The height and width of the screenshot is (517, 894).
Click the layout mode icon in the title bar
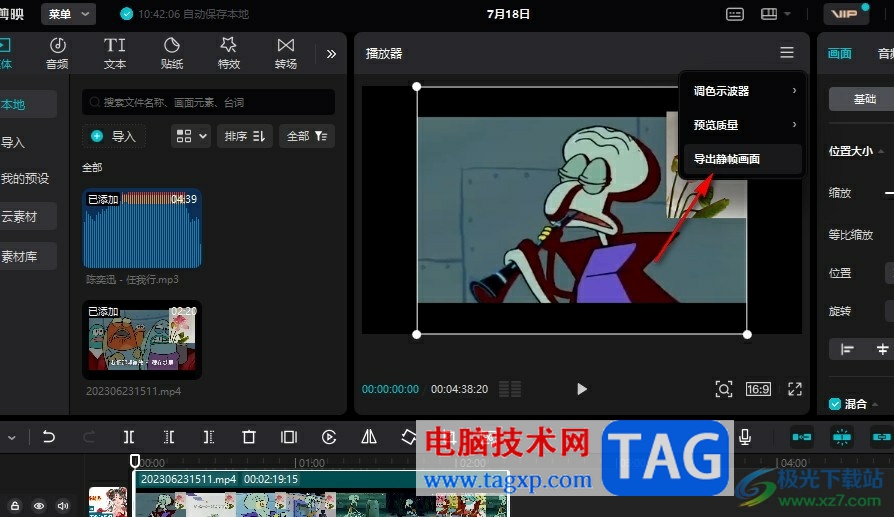click(x=769, y=14)
